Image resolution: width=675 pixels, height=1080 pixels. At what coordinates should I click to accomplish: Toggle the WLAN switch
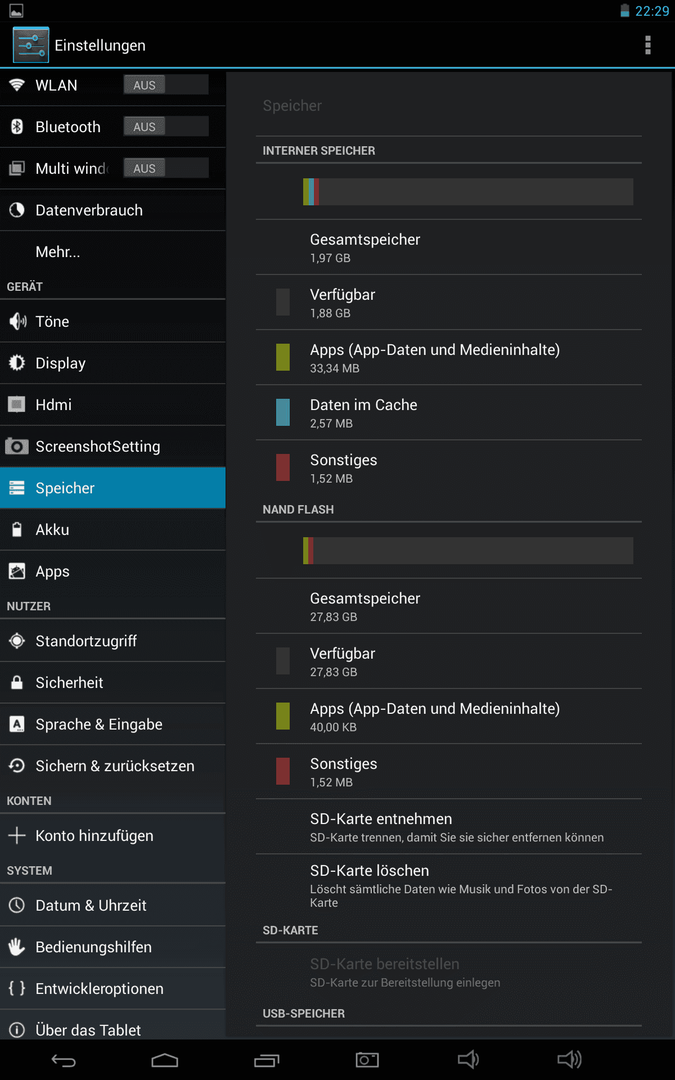[166, 85]
